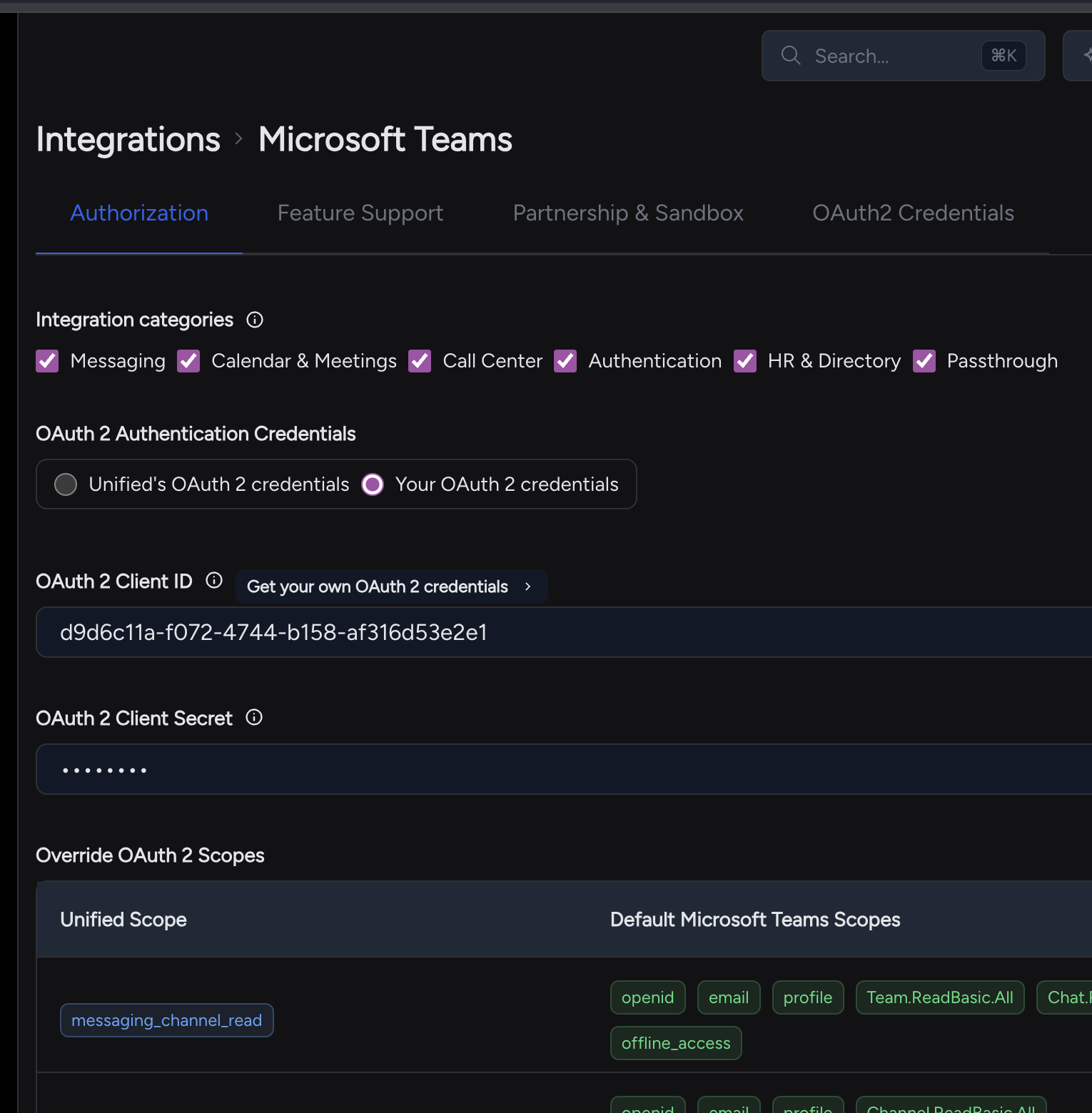Click the offline_access scope tag
Viewport: 1092px width, 1113px height.
point(676,1043)
